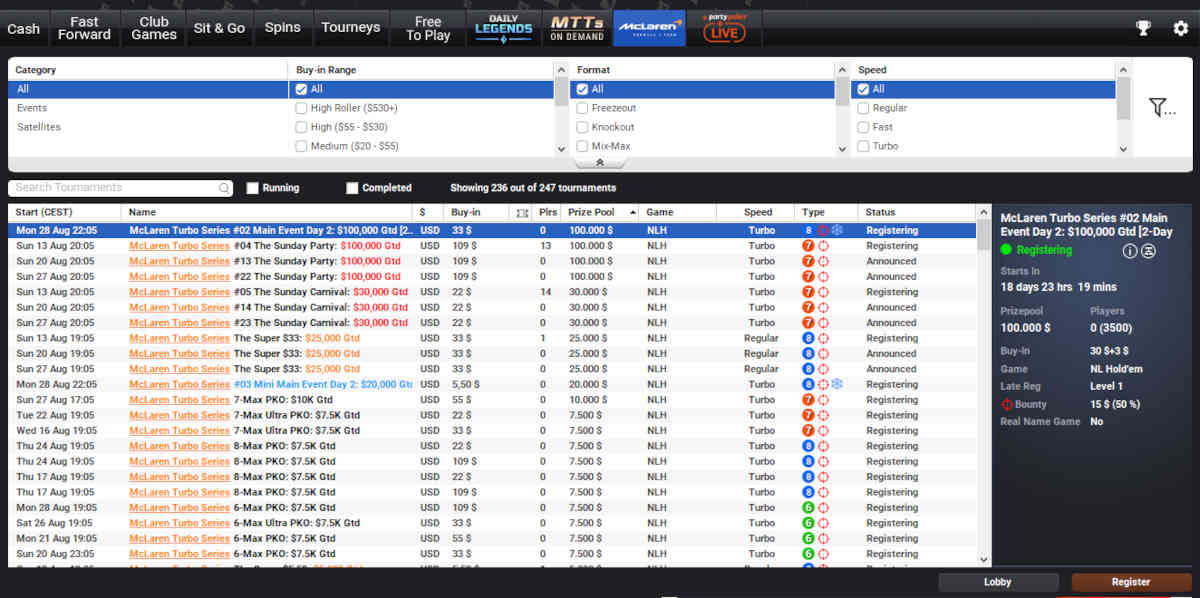Enable Regular speed filter
This screenshot has height=598, width=1200.
click(863, 108)
